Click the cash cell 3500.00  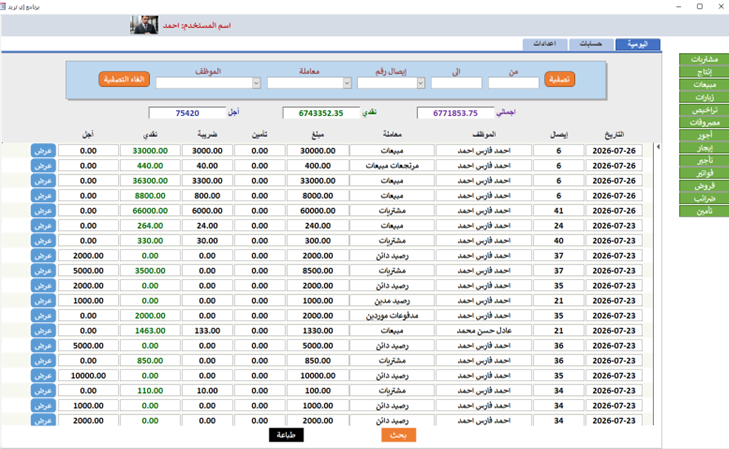coord(150,271)
